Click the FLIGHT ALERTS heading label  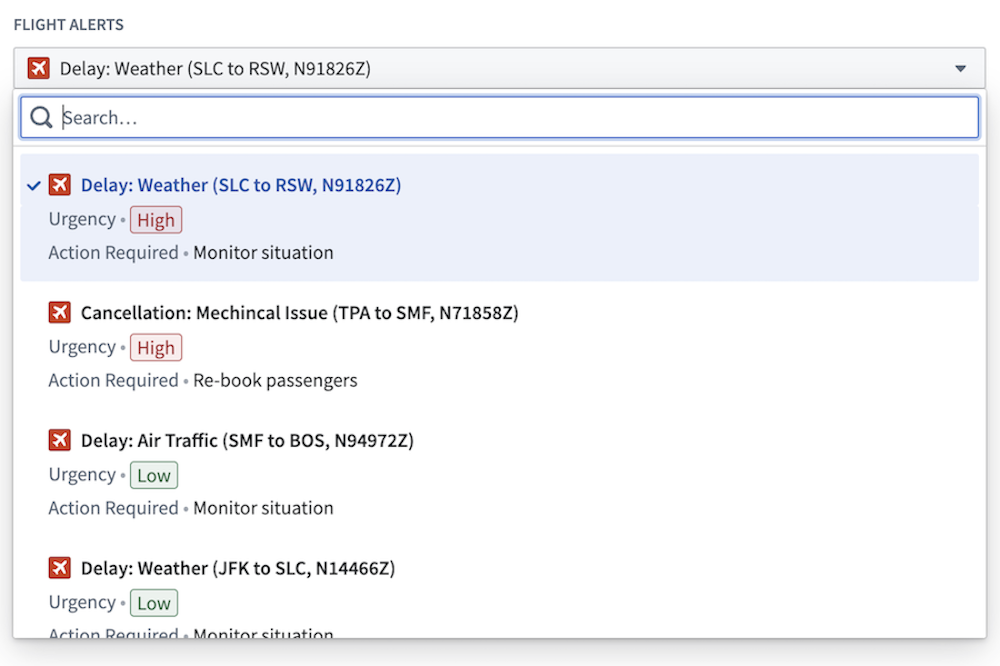click(x=69, y=25)
